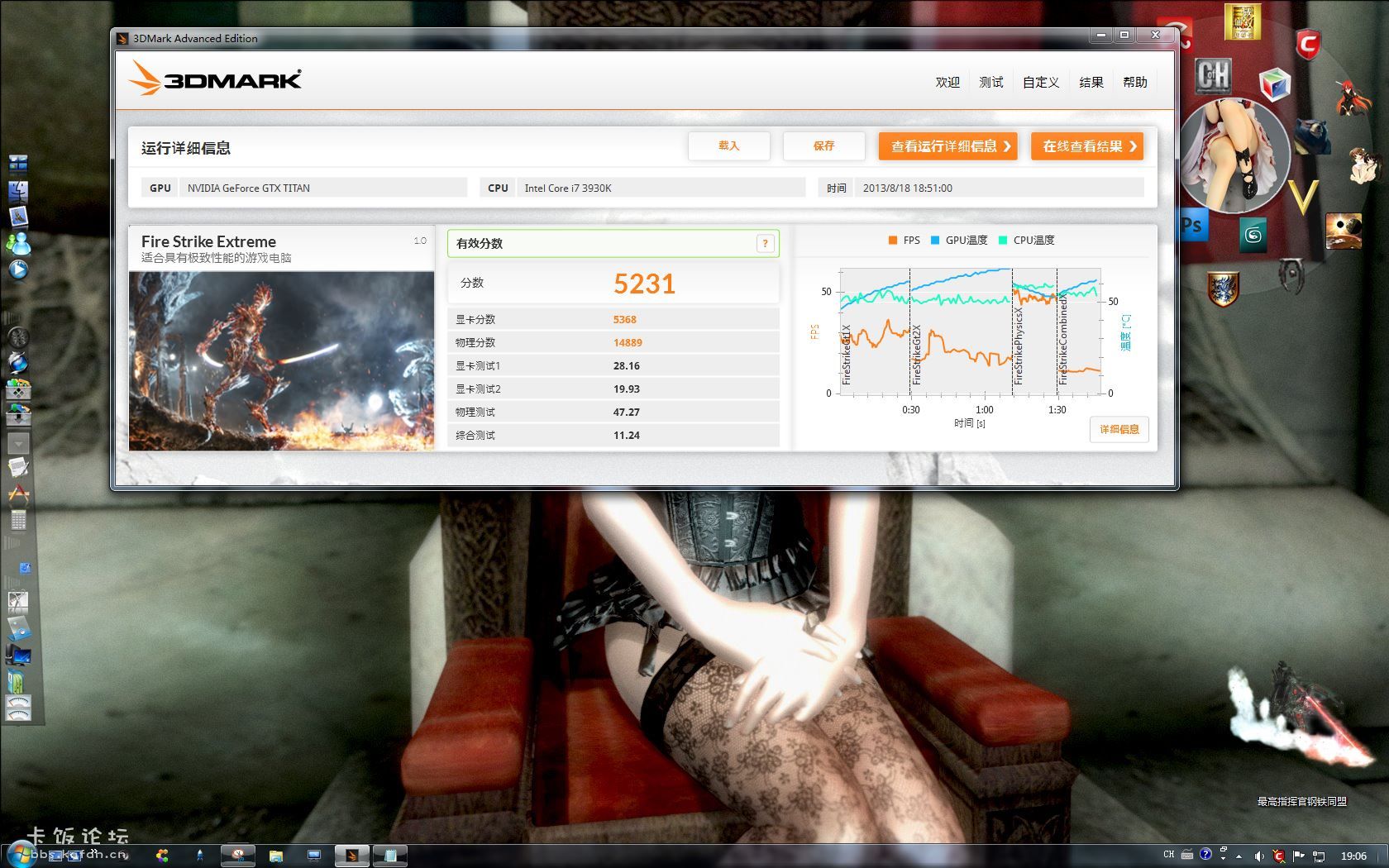This screenshot has height=868, width=1389.
Task: Toggle the GPU温度 legend swatch
Action: [935, 241]
